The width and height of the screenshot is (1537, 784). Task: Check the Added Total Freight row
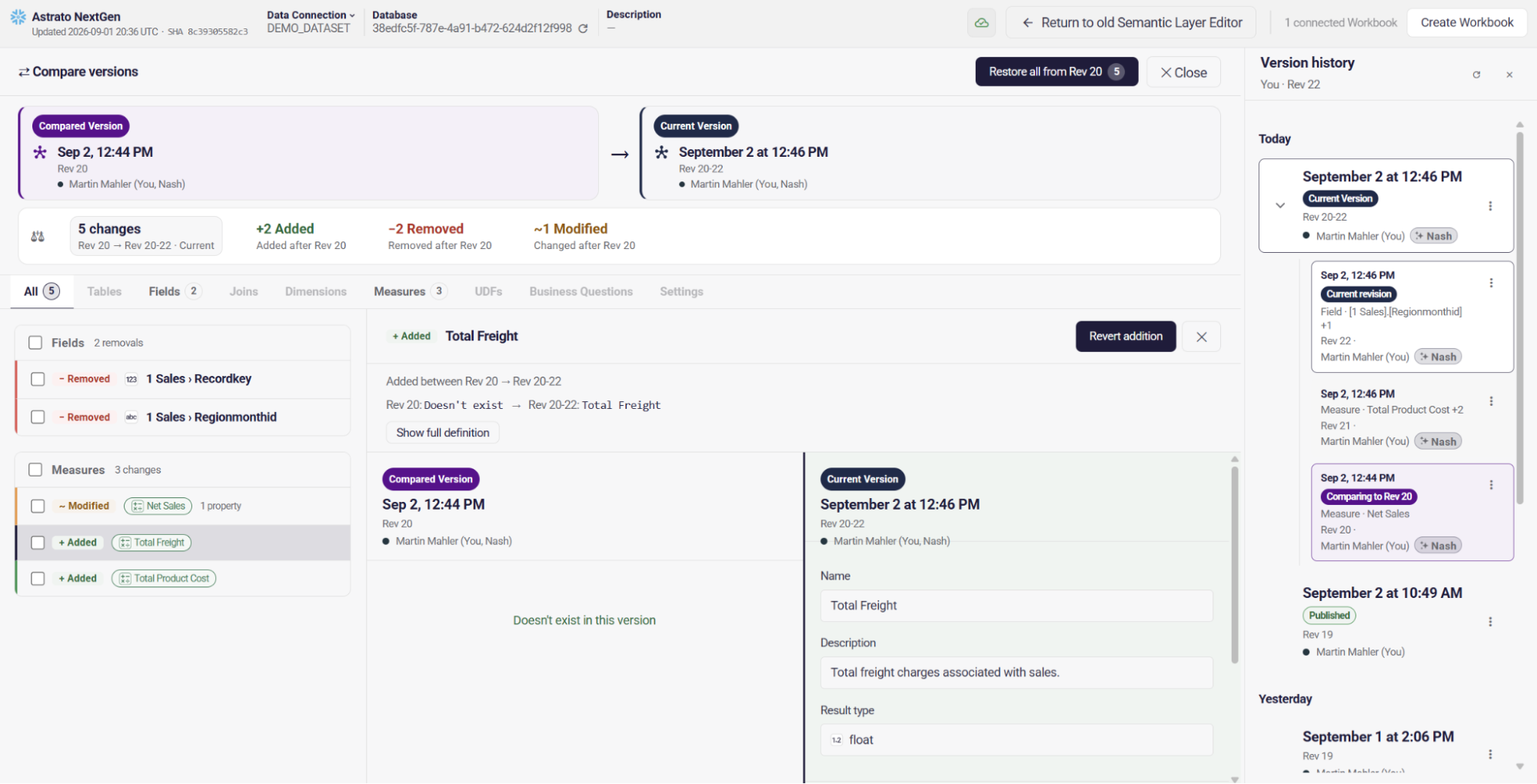pyautogui.click(x=38, y=543)
